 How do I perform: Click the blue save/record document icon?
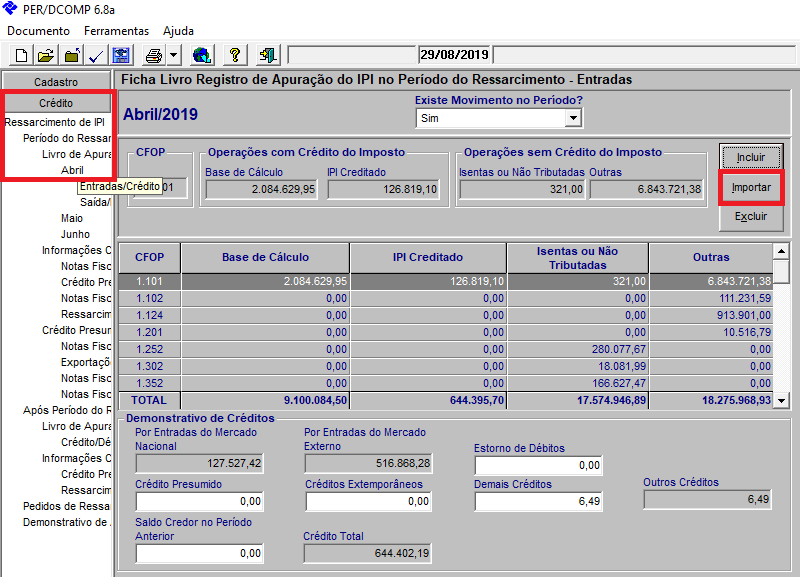coord(121,55)
